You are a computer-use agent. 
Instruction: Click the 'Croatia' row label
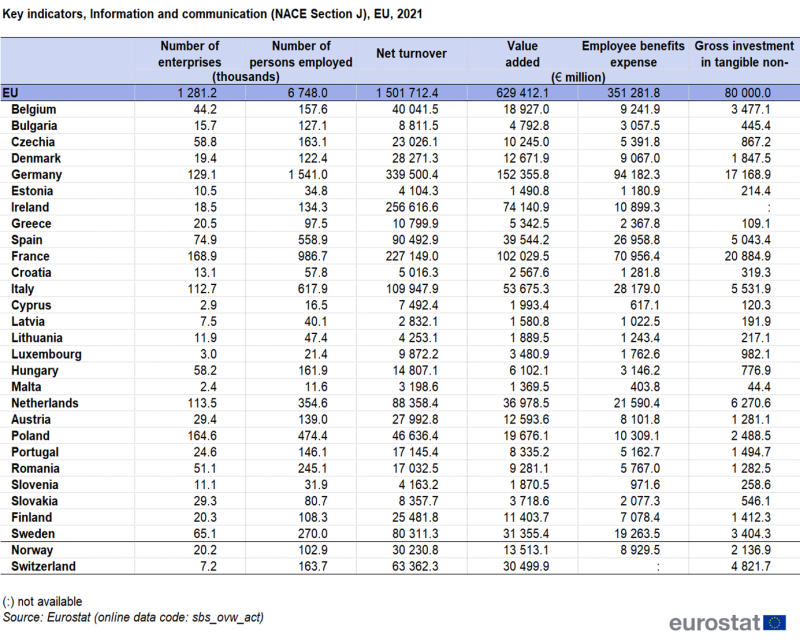31,273
